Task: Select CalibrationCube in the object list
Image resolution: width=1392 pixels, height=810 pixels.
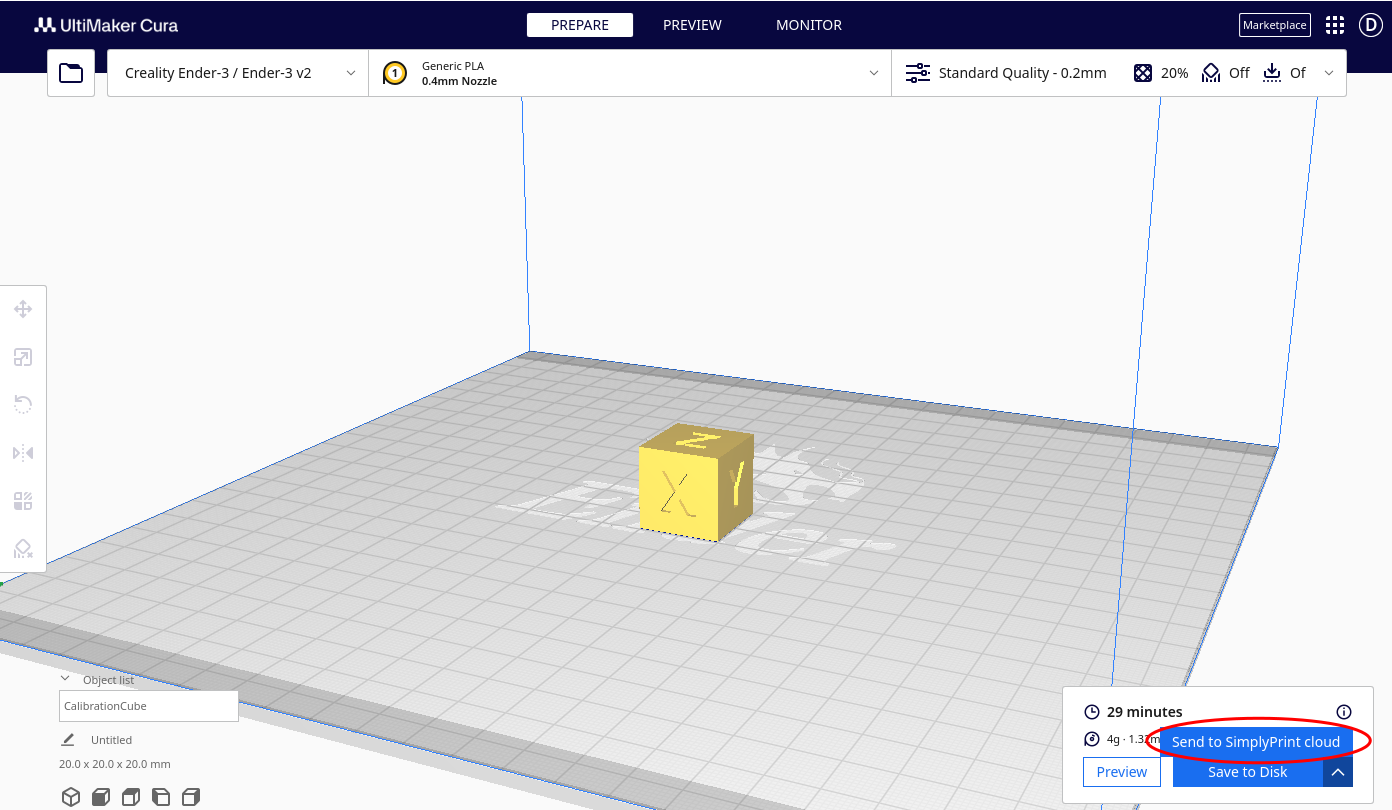Action: coord(149,706)
